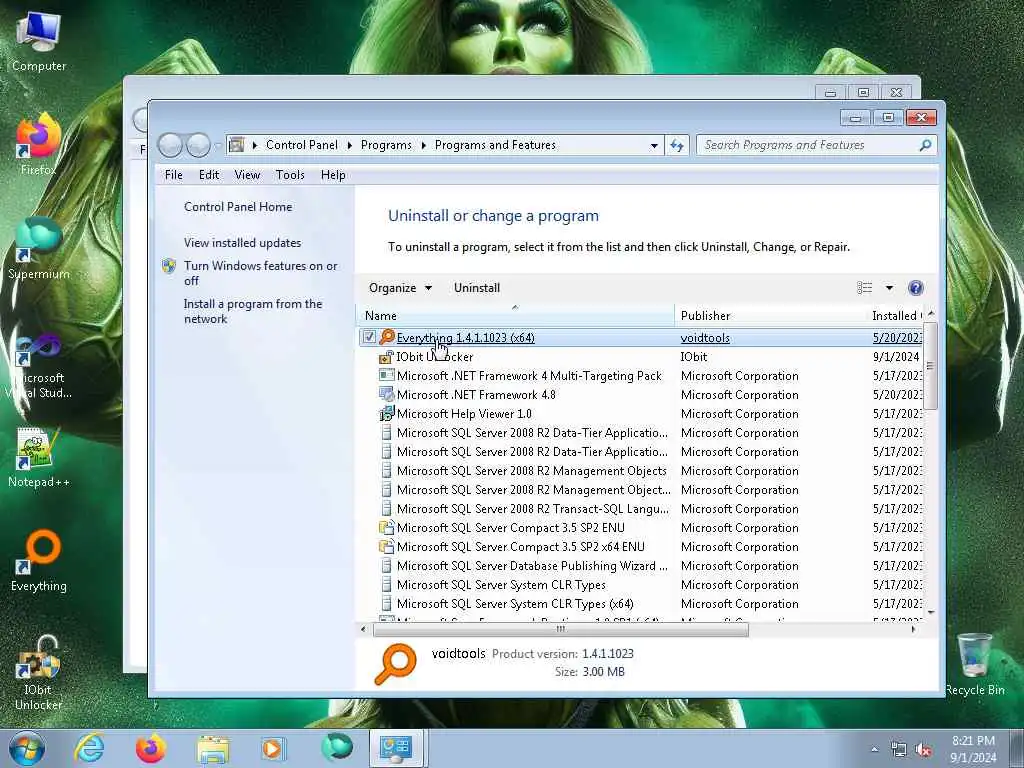Click the taskbar clock showing 8:21 PM
Viewport: 1024px width, 768px height.
tap(973, 749)
